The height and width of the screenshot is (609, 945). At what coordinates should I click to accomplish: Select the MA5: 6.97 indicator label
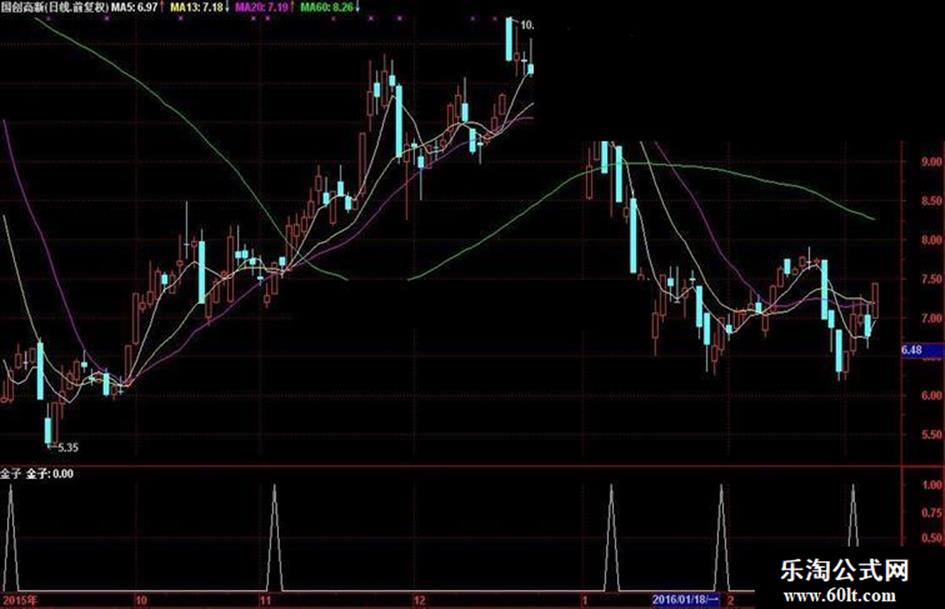[136, 7]
